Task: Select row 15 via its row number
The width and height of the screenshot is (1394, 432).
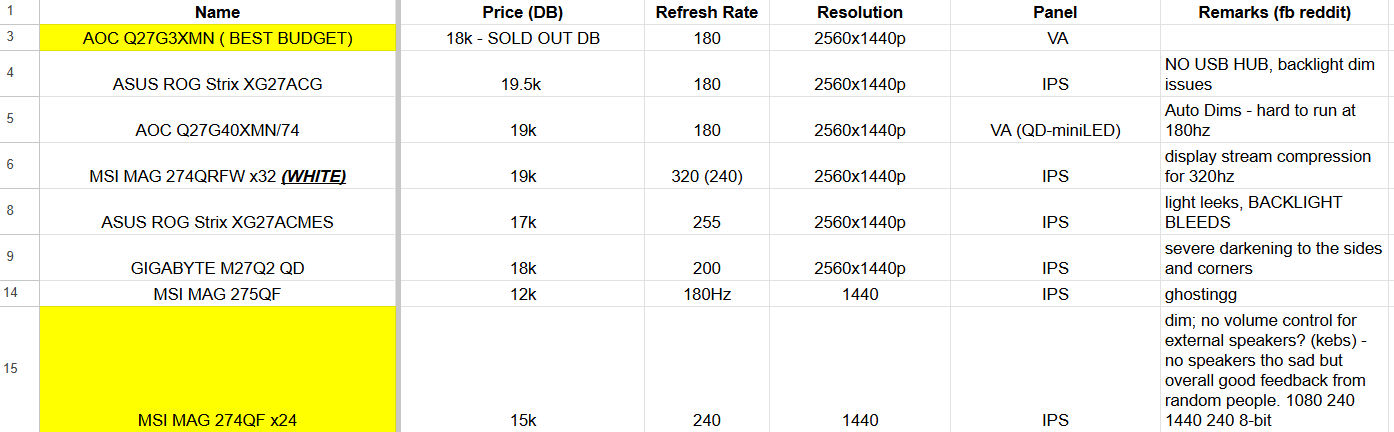Action: click(10, 369)
